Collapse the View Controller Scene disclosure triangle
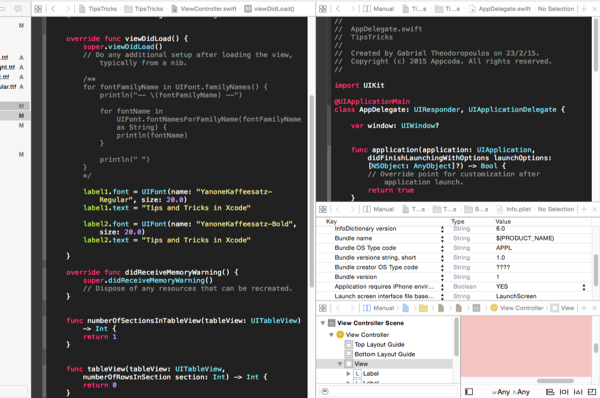This screenshot has width=600, height=398. tap(323, 323)
